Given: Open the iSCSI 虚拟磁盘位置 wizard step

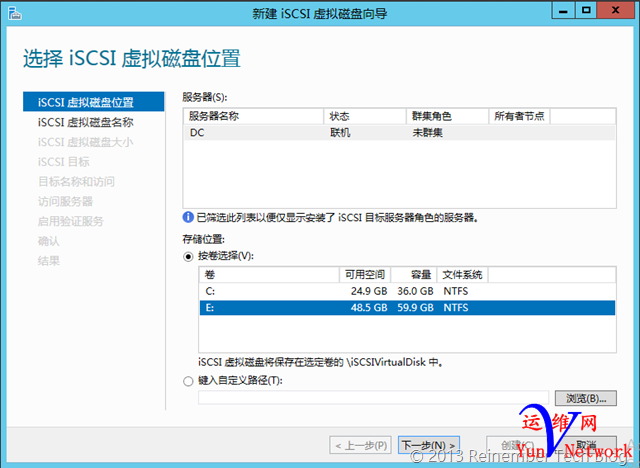Looking at the screenshot, I should pyautogui.click(x=94, y=102).
